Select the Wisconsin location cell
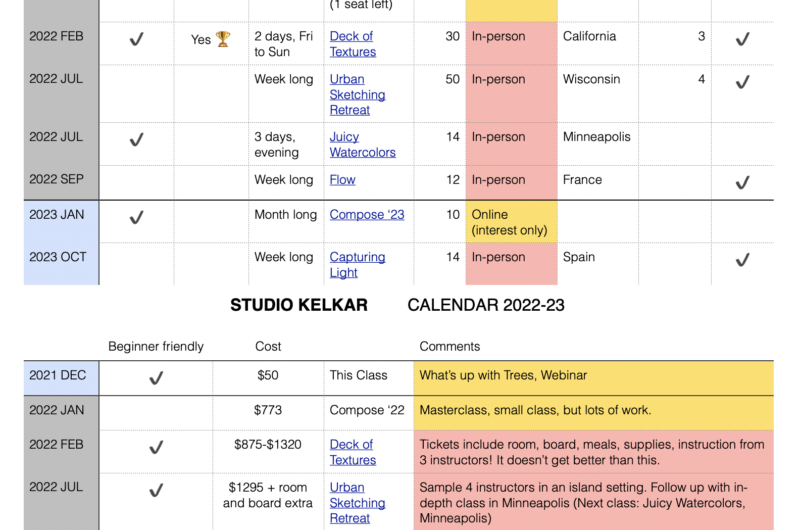Screen dimensions: 800x530 [598, 94]
